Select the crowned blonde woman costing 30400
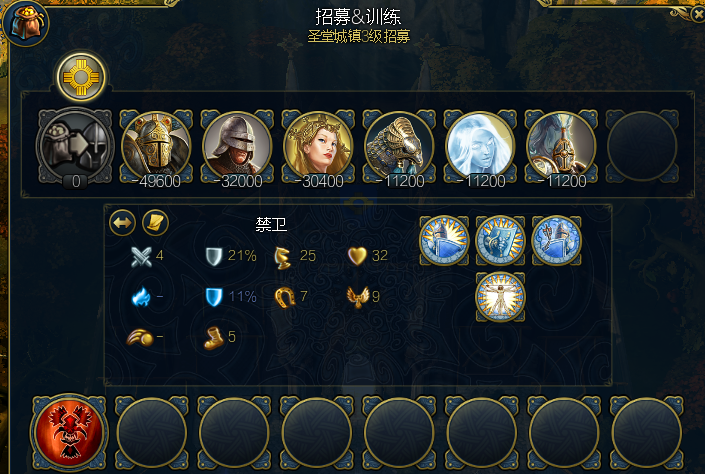The width and height of the screenshot is (705, 474). coord(318,147)
